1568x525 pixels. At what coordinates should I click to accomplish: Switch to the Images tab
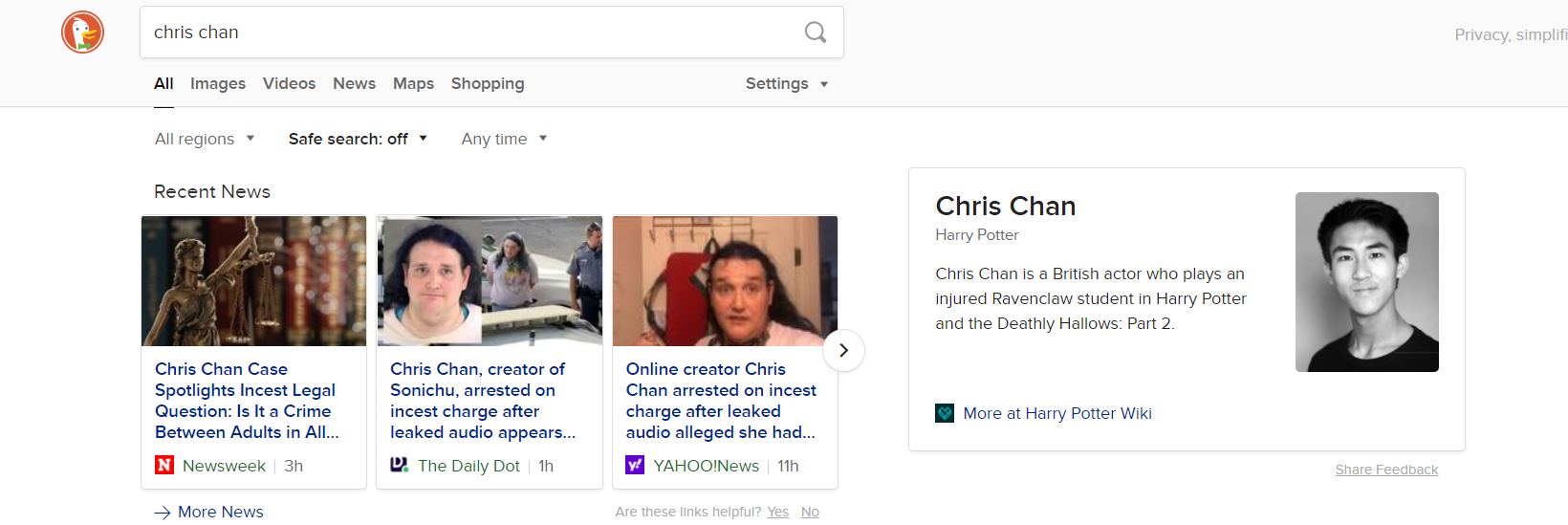pyautogui.click(x=218, y=84)
